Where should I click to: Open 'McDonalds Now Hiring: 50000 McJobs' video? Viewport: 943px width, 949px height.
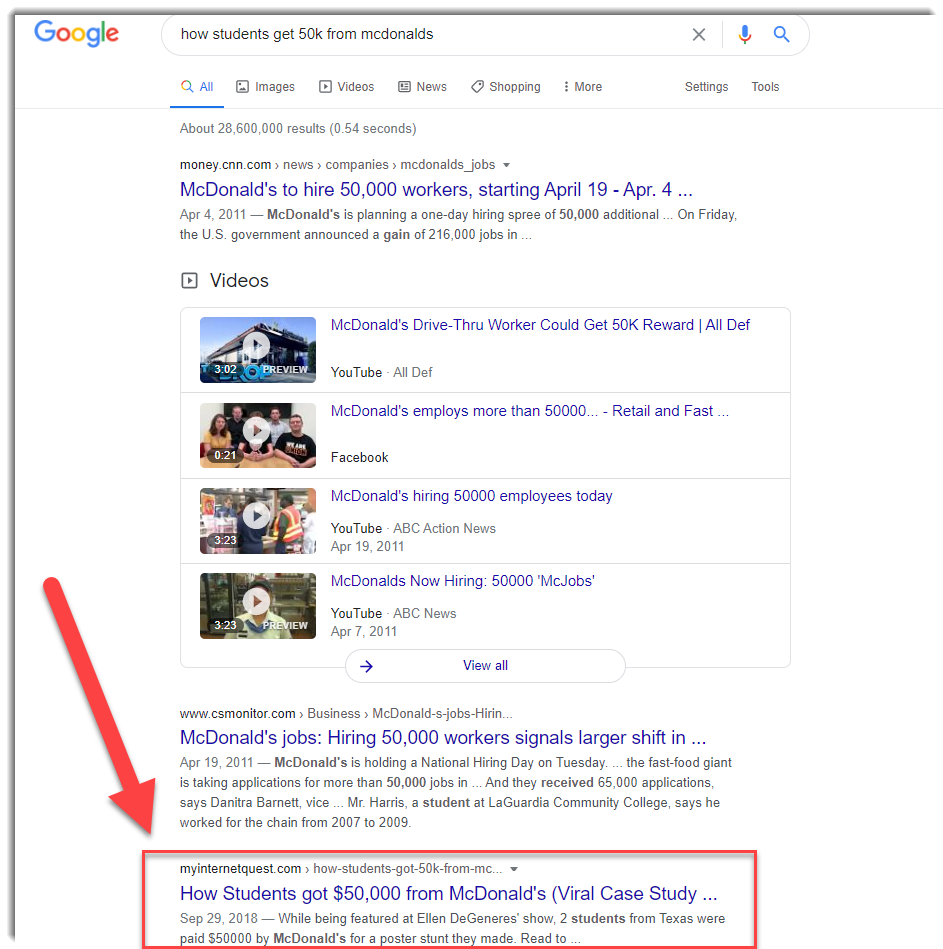pyautogui.click(x=462, y=581)
